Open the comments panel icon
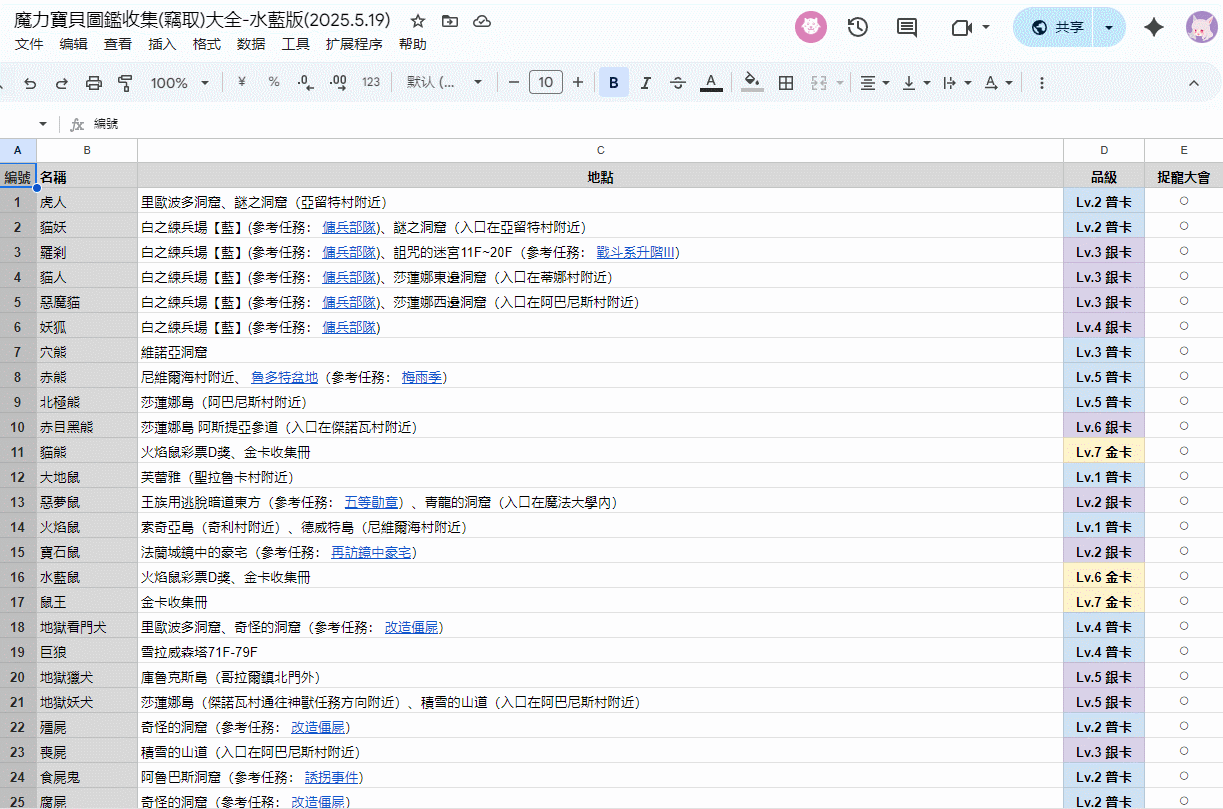The height and width of the screenshot is (809, 1223). pos(907,27)
